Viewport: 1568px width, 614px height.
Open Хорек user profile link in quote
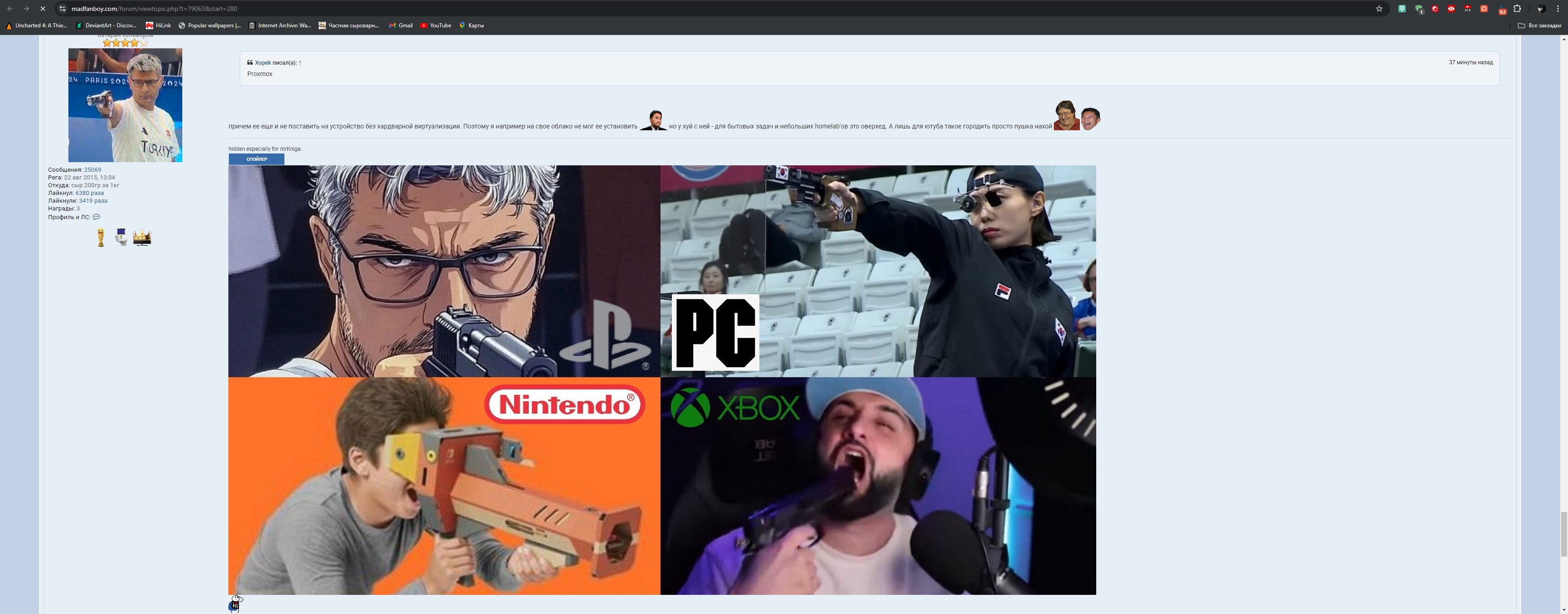point(263,63)
